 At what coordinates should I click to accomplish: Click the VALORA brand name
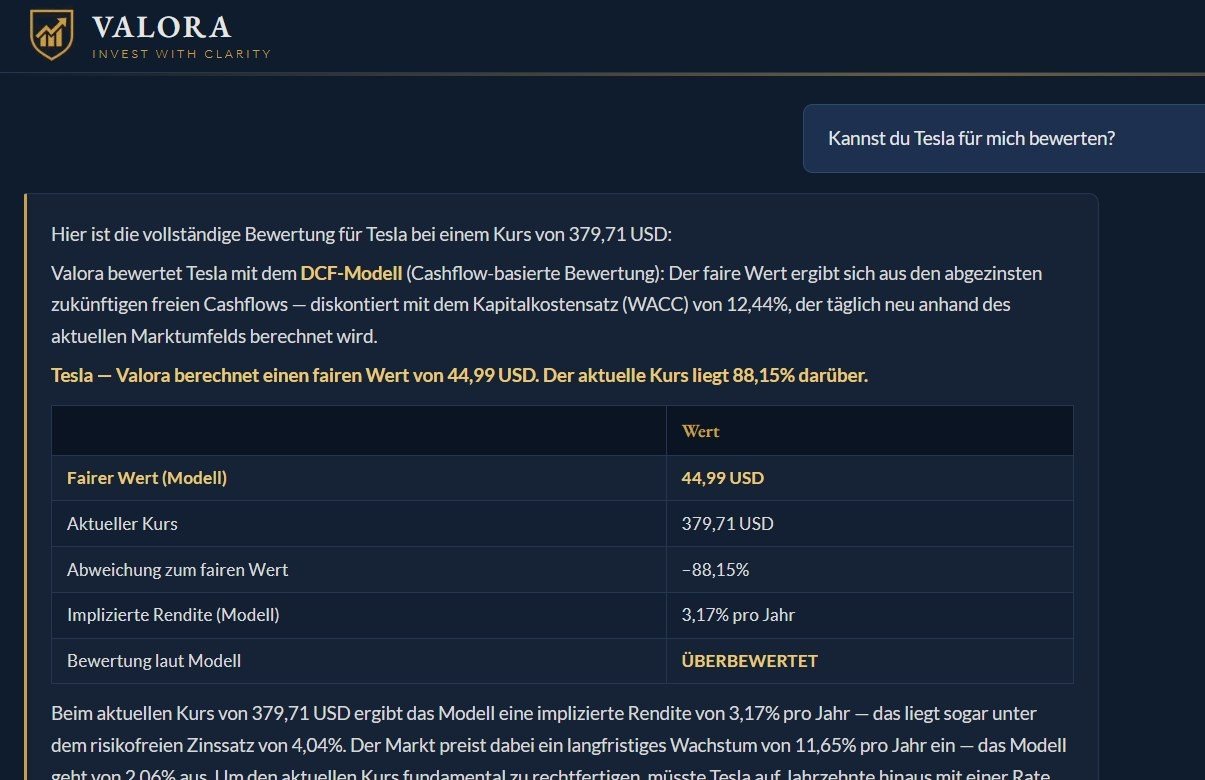pos(161,27)
